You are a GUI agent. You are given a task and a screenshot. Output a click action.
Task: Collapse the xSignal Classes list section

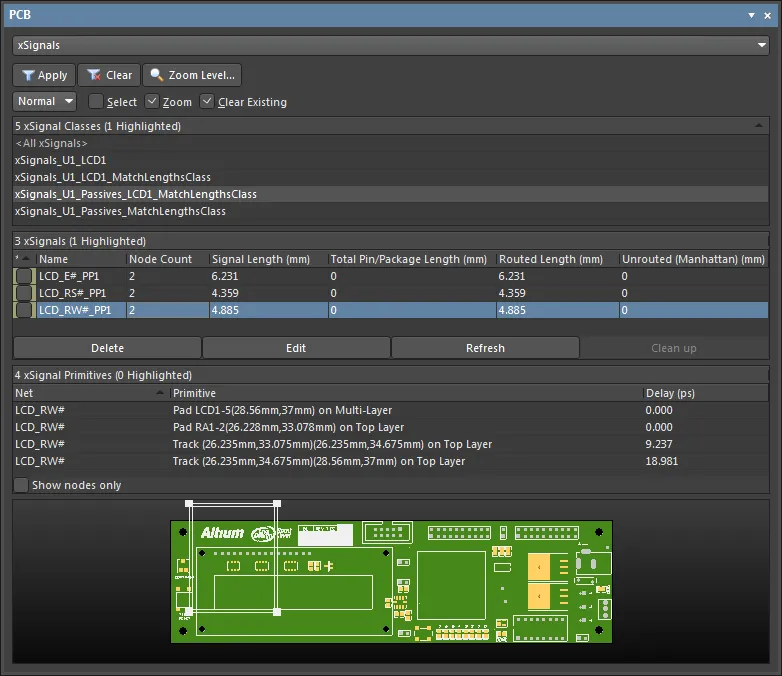[760, 126]
